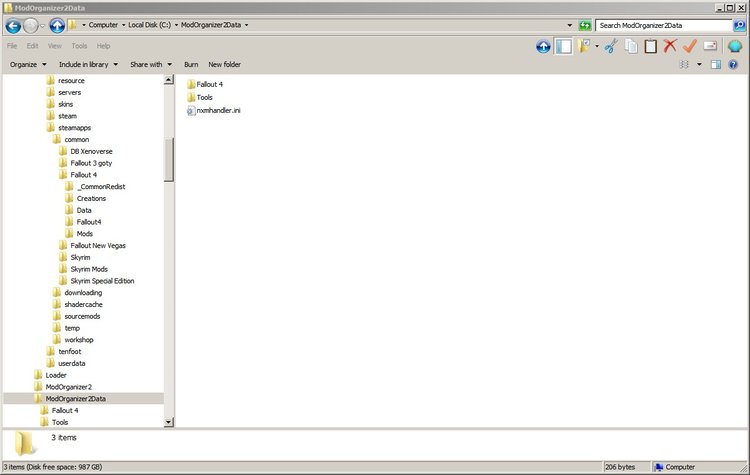Open Properties with the orange checkmark icon

pos(690,46)
